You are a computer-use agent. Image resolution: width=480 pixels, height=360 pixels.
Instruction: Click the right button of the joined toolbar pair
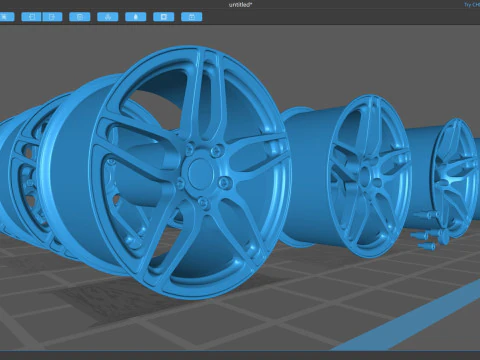tap(52, 17)
